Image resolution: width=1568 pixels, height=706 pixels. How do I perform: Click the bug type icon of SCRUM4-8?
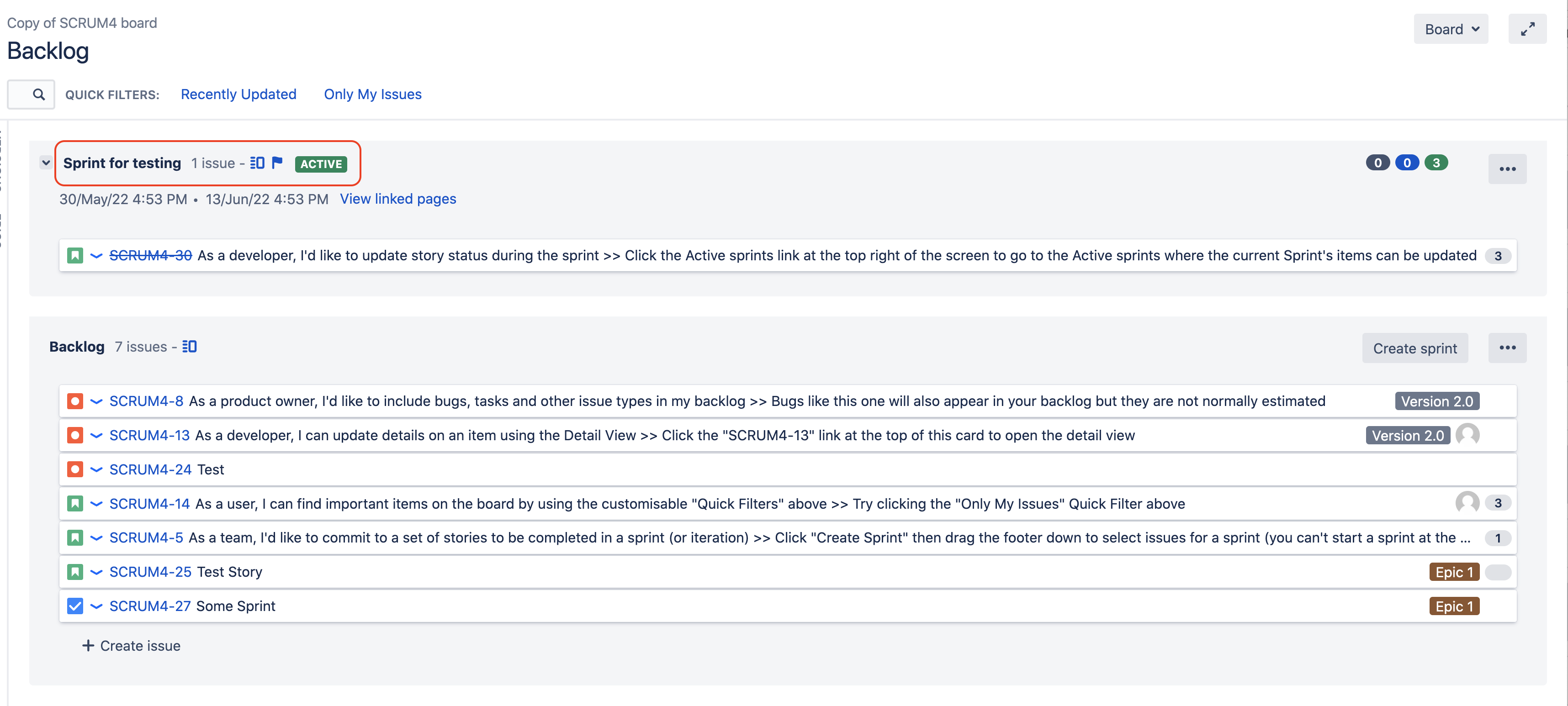pyautogui.click(x=75, y=401)
